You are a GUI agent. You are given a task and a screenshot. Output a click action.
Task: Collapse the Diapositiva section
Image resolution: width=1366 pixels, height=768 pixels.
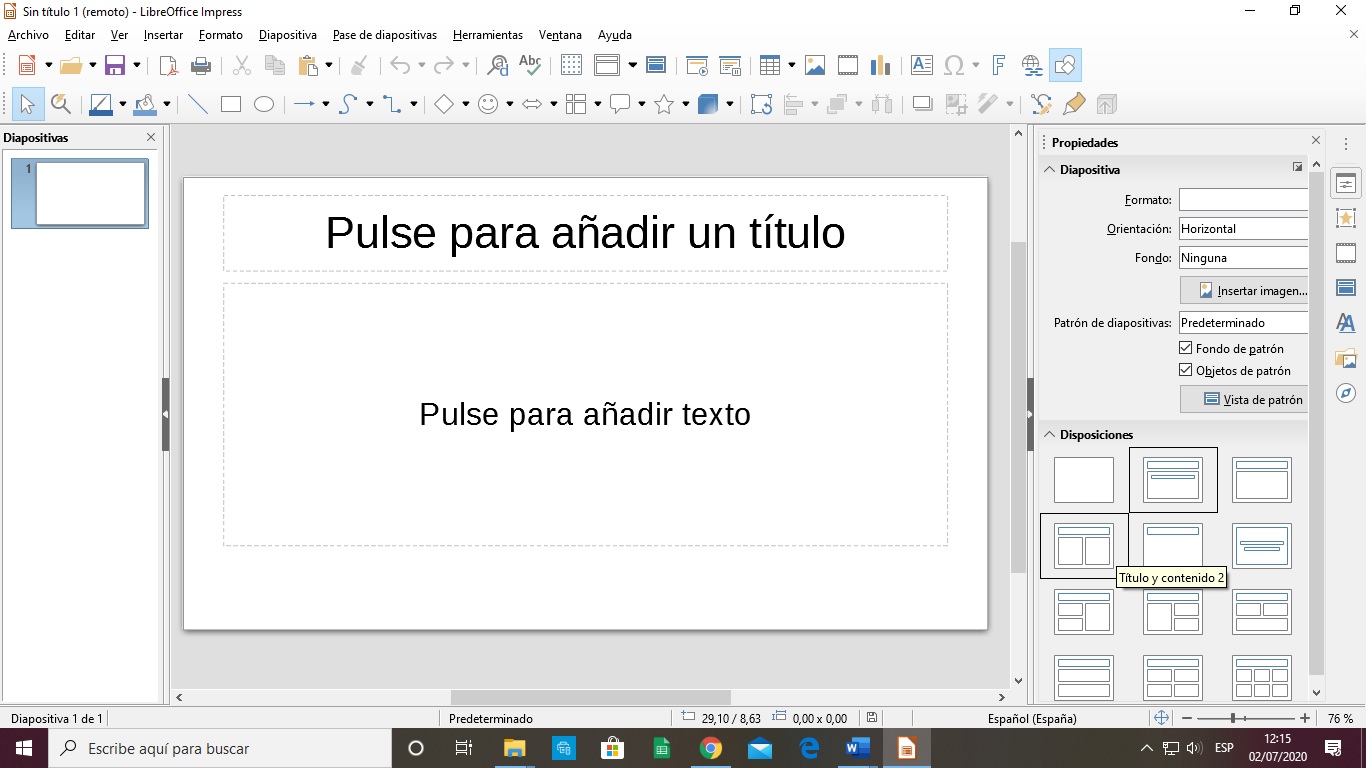pos(1050,170)
